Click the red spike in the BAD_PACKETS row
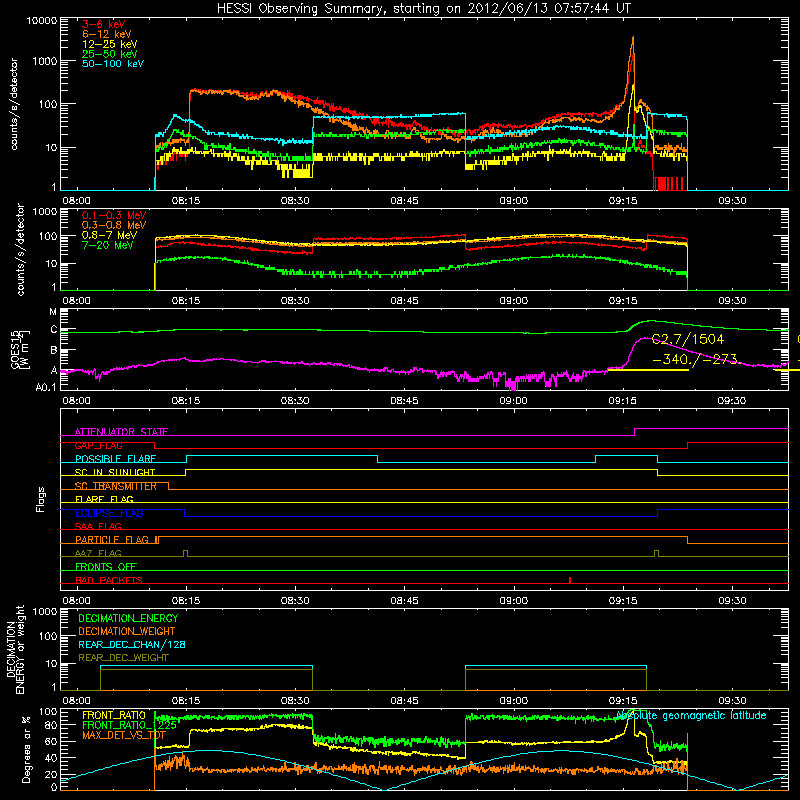Image resolution: width=800 pixels, height=800 pixels. [x=570, y=580]
